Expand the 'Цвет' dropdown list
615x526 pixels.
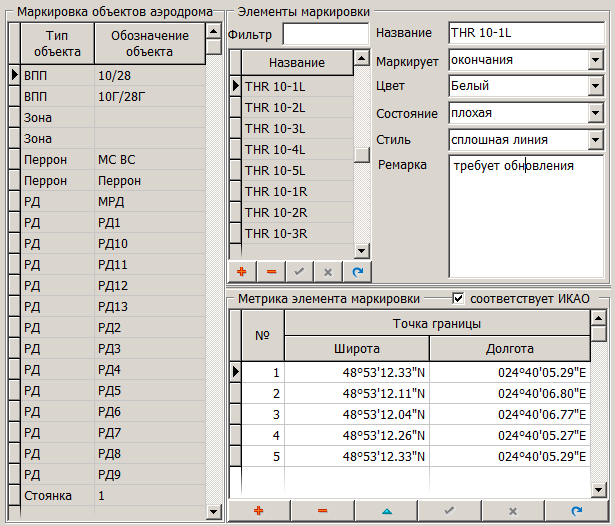(595, 86)
